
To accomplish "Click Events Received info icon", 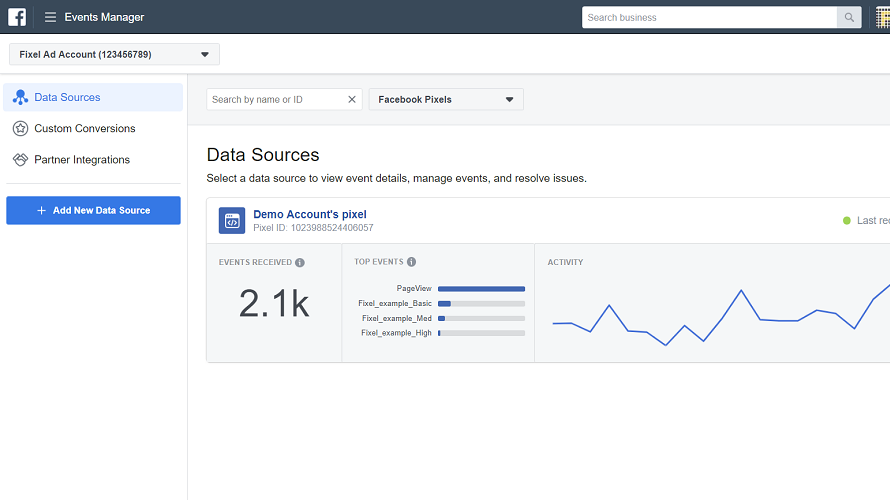I will 300,263.
